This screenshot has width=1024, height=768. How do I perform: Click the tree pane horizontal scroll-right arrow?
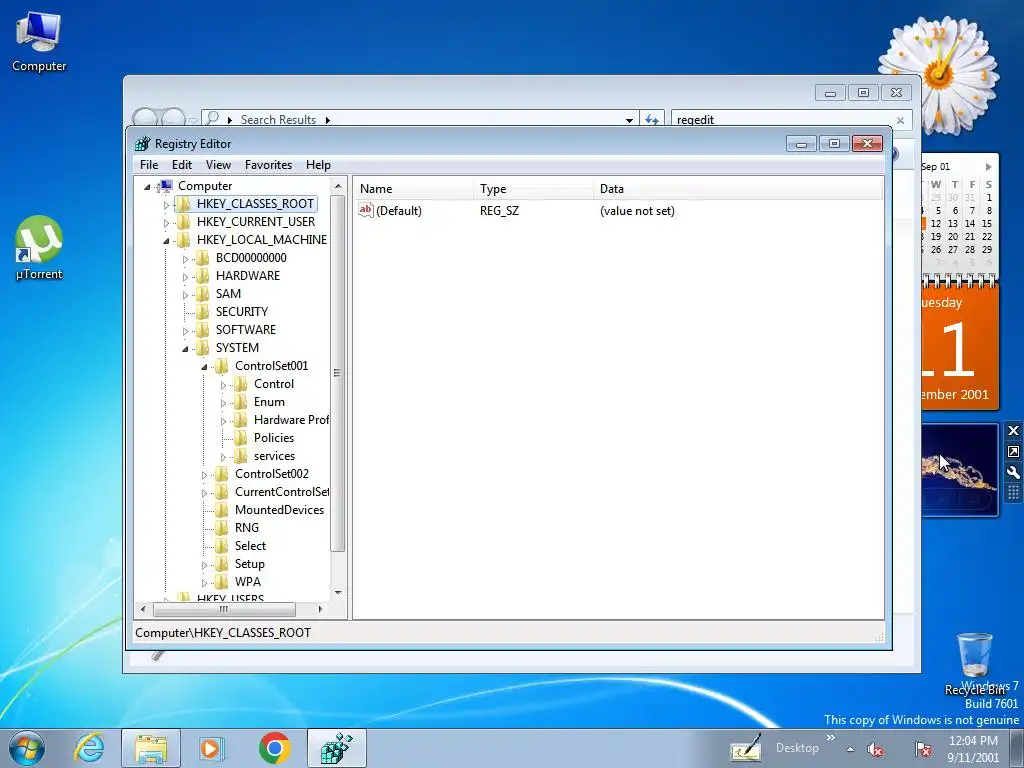pos(320,609)
